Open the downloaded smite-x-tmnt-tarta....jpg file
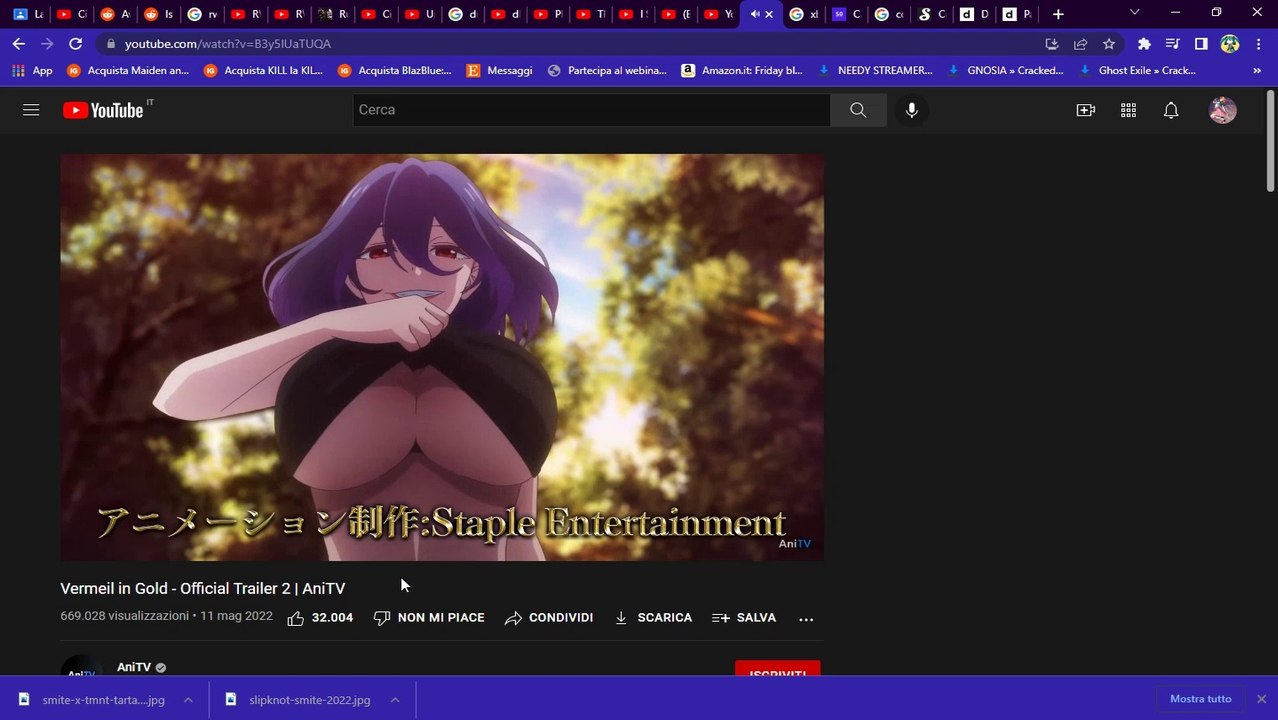1278x720 pixels. click(x=93, y=700)
